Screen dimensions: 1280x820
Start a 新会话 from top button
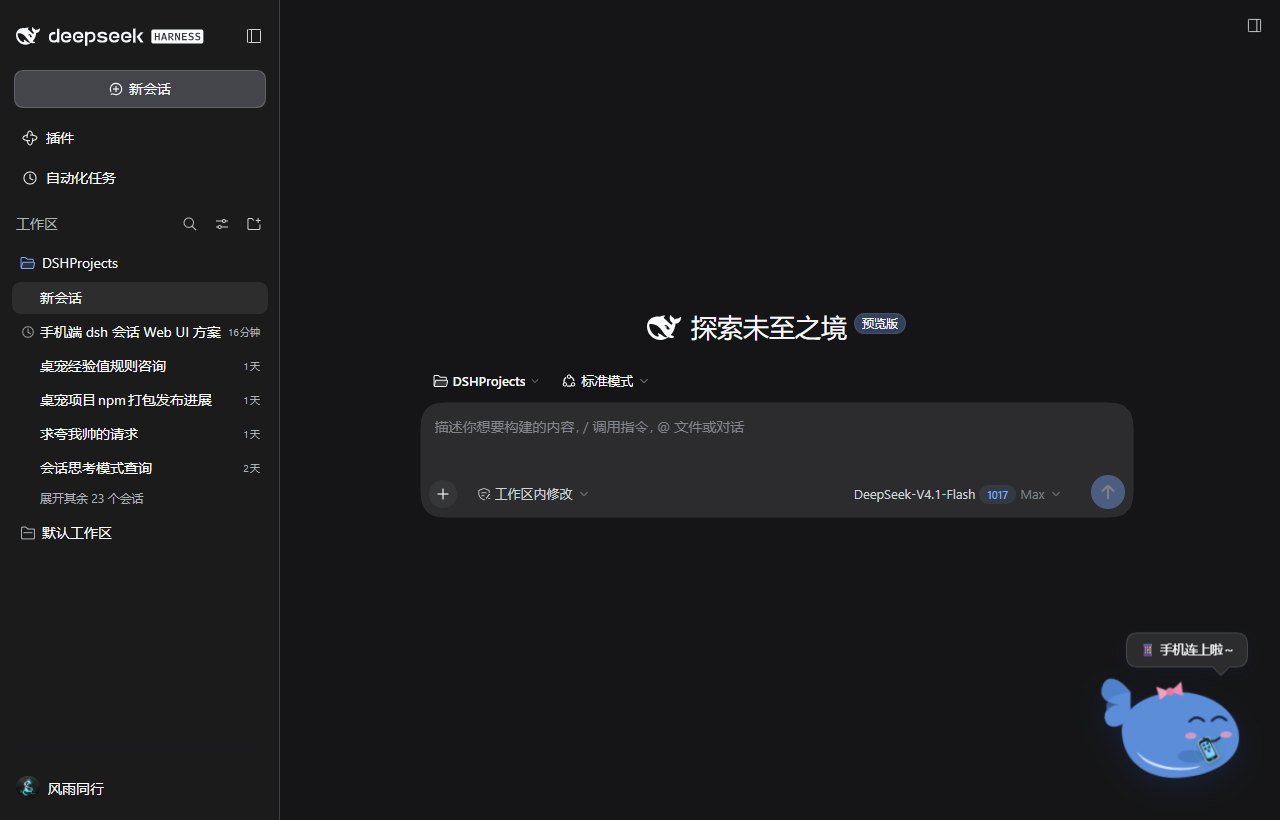pos(140,89)
